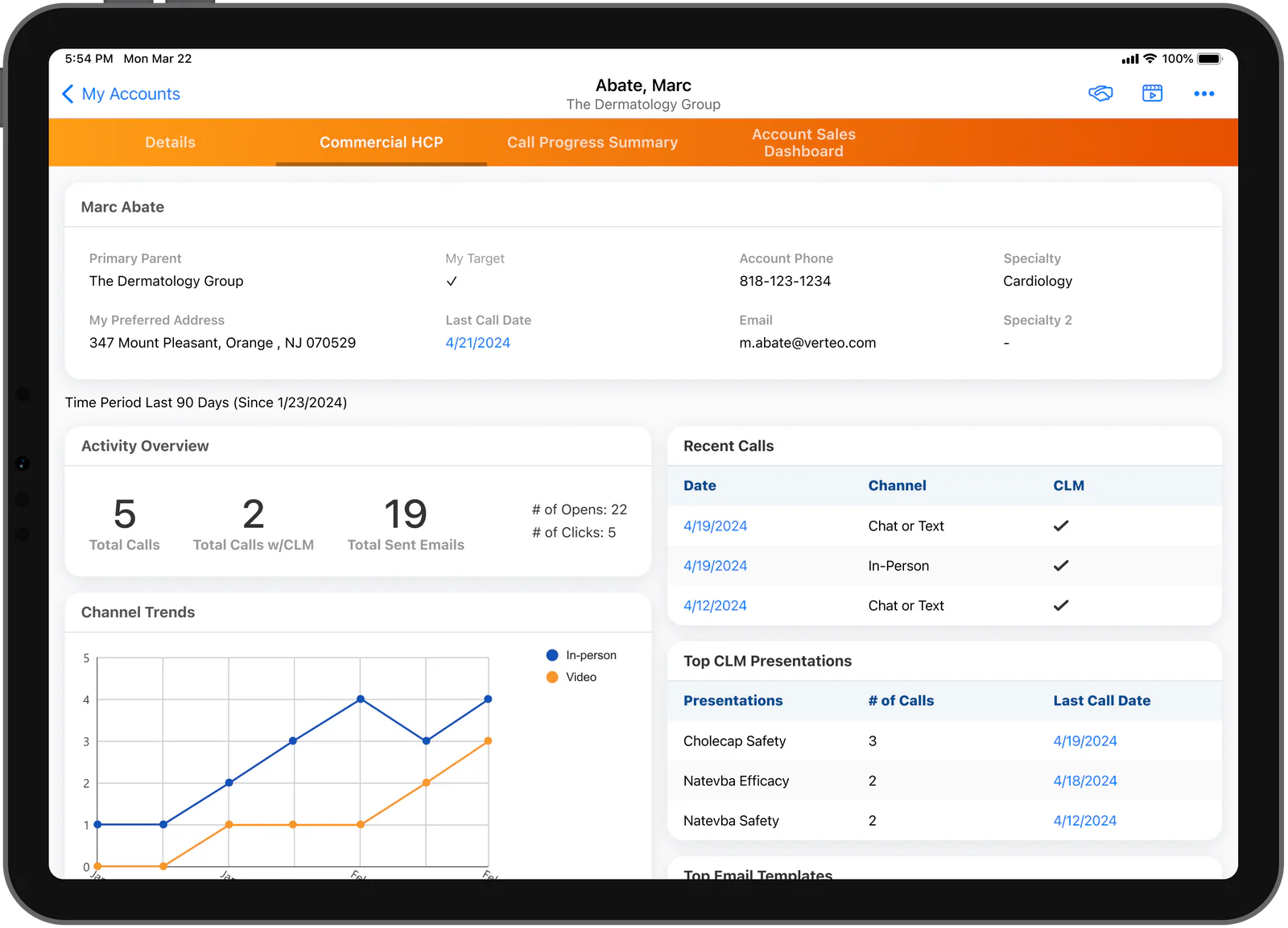The height and width of the screenshot is (928, 1288).
Task: Switch to the Details tab
Action: coord(170,142)
